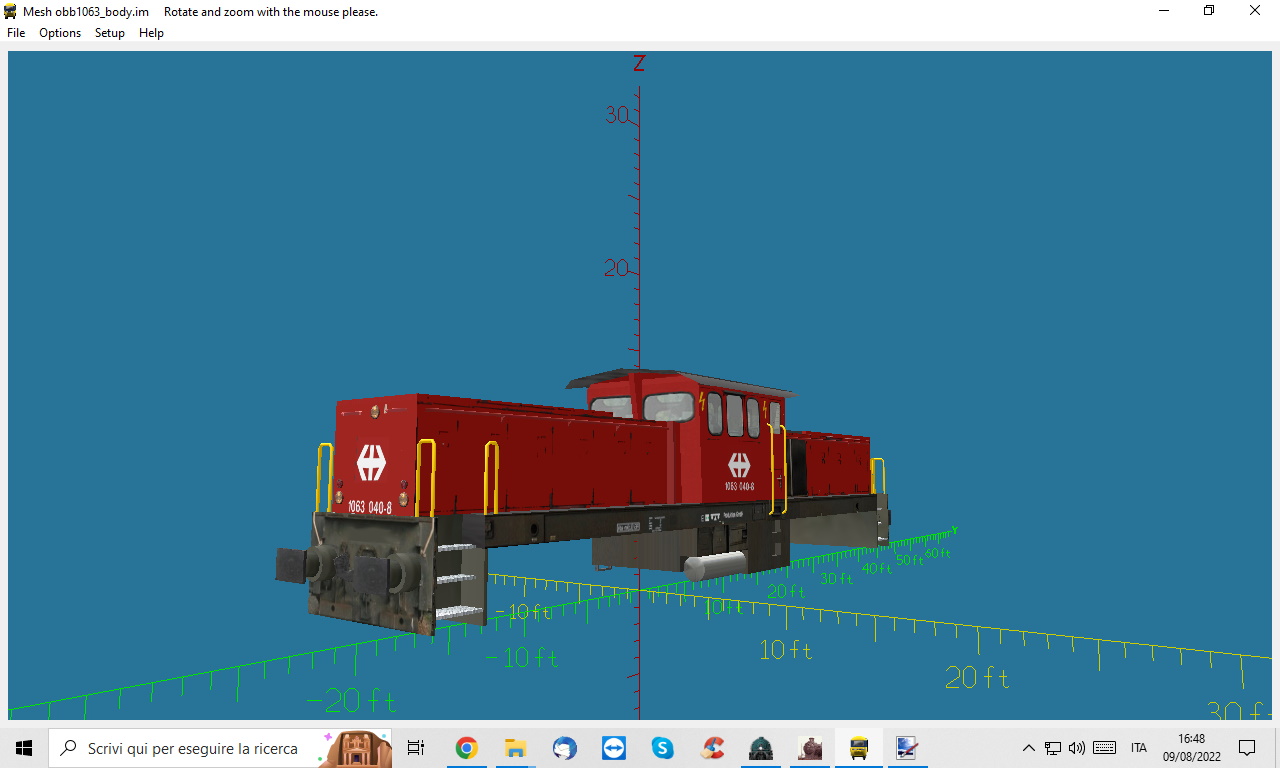Open the Windows Start menu
The image size is (1280, 768).
coord(24,748)
